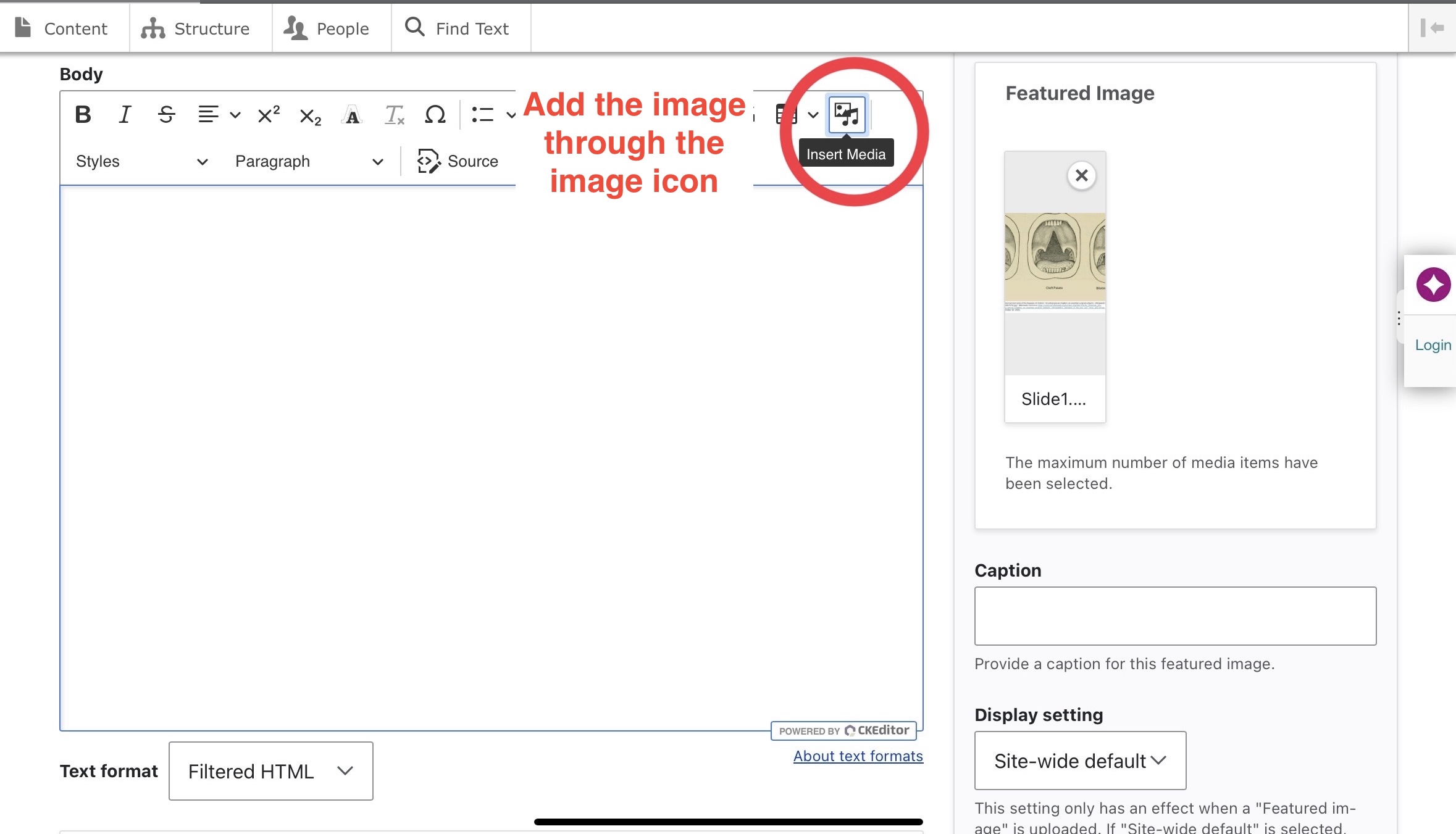Clear formatting with the Tx icon
Image resolution: width=1456 pixels, height=834 pixels.
click(393, 114)
